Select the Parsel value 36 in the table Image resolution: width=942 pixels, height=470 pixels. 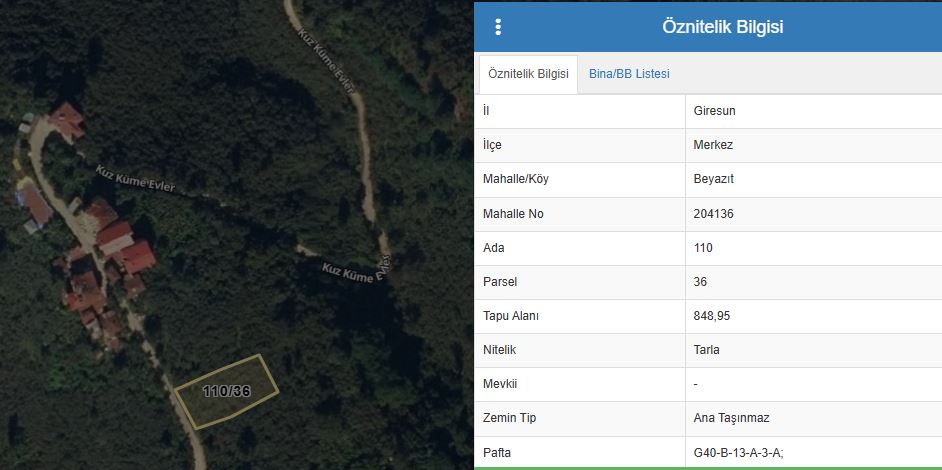700,282
